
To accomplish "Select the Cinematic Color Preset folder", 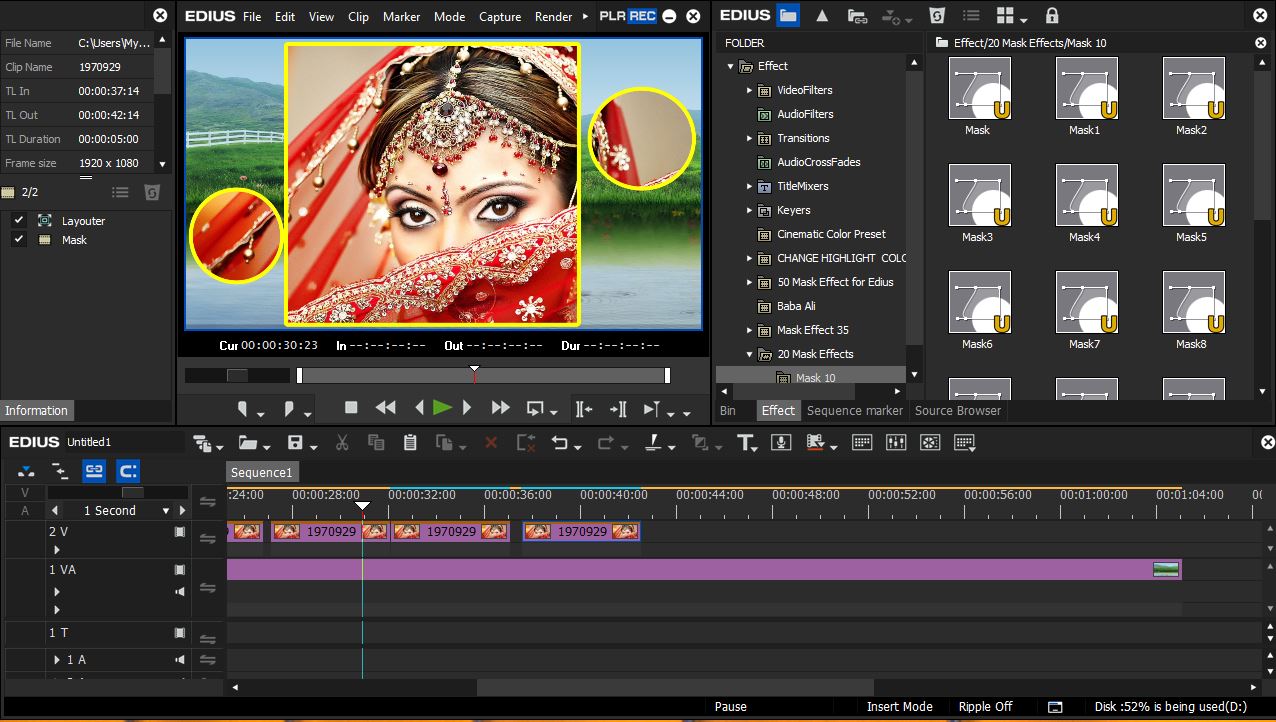I will tap(831, 234).
